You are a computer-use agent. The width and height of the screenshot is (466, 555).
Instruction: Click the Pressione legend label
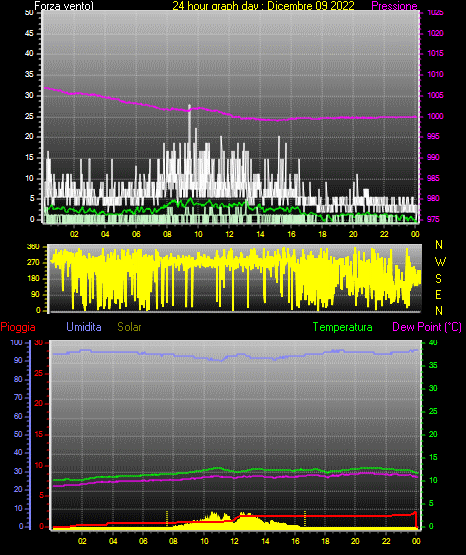[x=394, y=6]
